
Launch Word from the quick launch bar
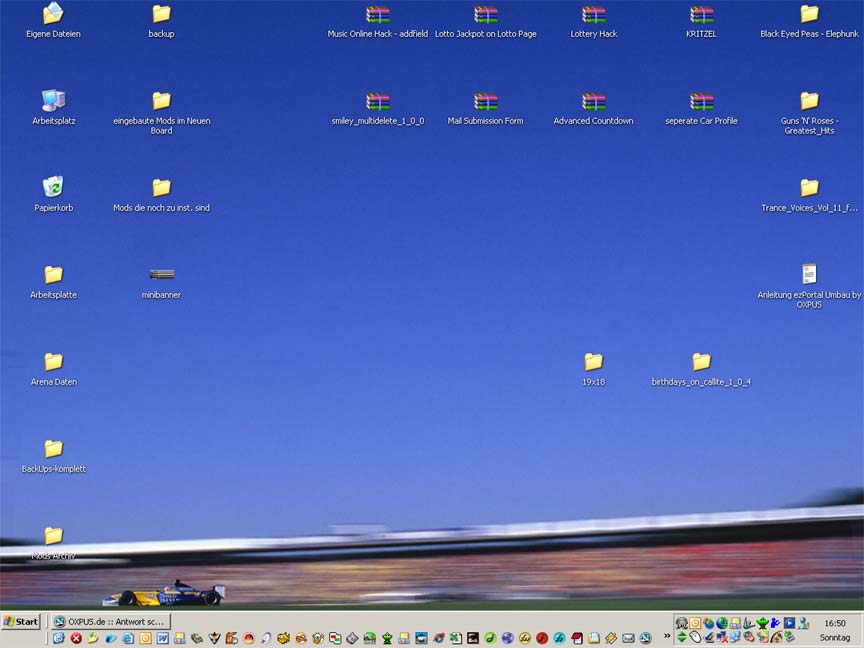162,638
